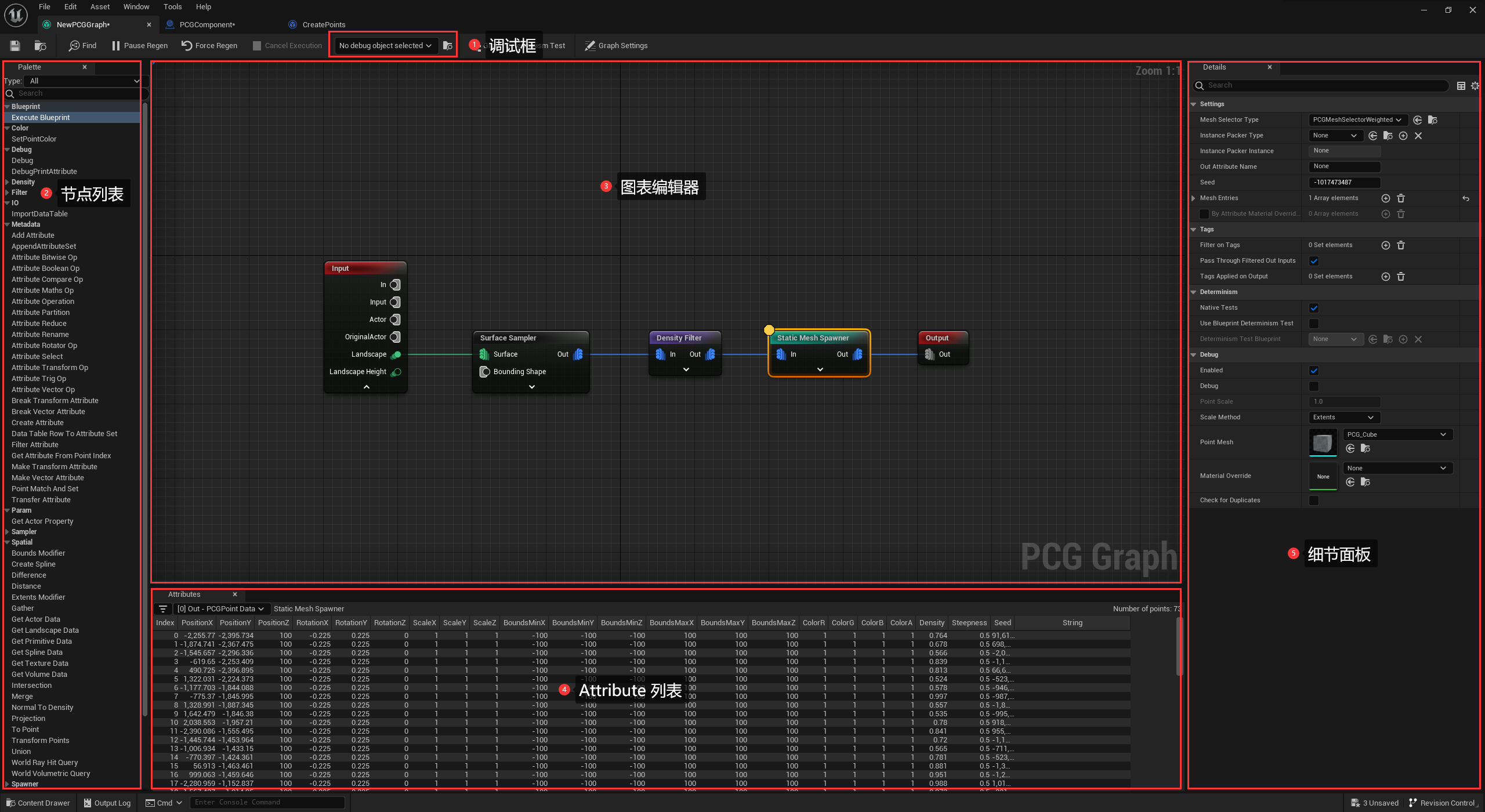1485x812 pixels.
Task: Open the Output Log panel
Action: click(x=107, y=802)
